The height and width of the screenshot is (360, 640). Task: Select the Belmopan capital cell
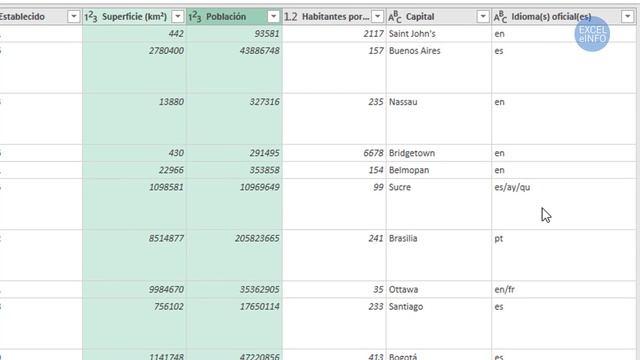point(439,170)
